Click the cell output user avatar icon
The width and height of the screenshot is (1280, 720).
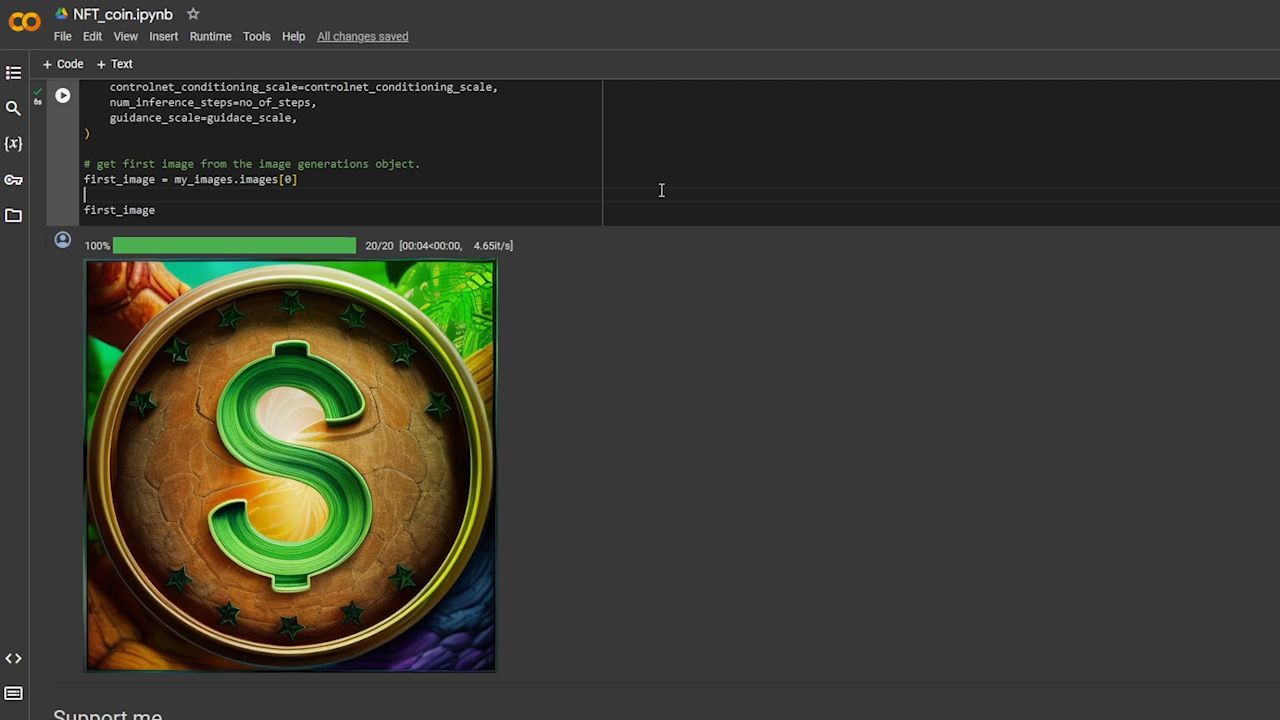click(x=63, y=240)
